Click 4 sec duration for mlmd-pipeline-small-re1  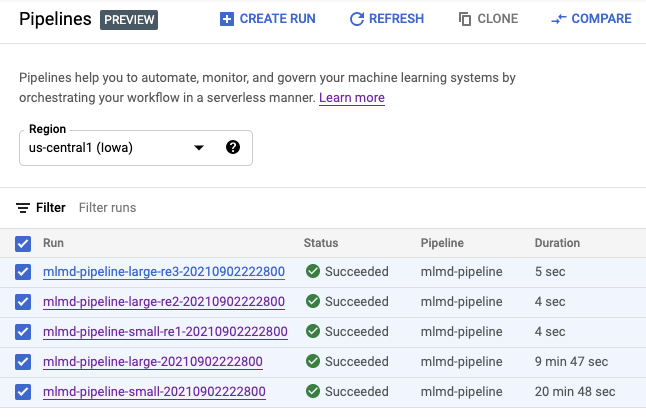point(550,332)
